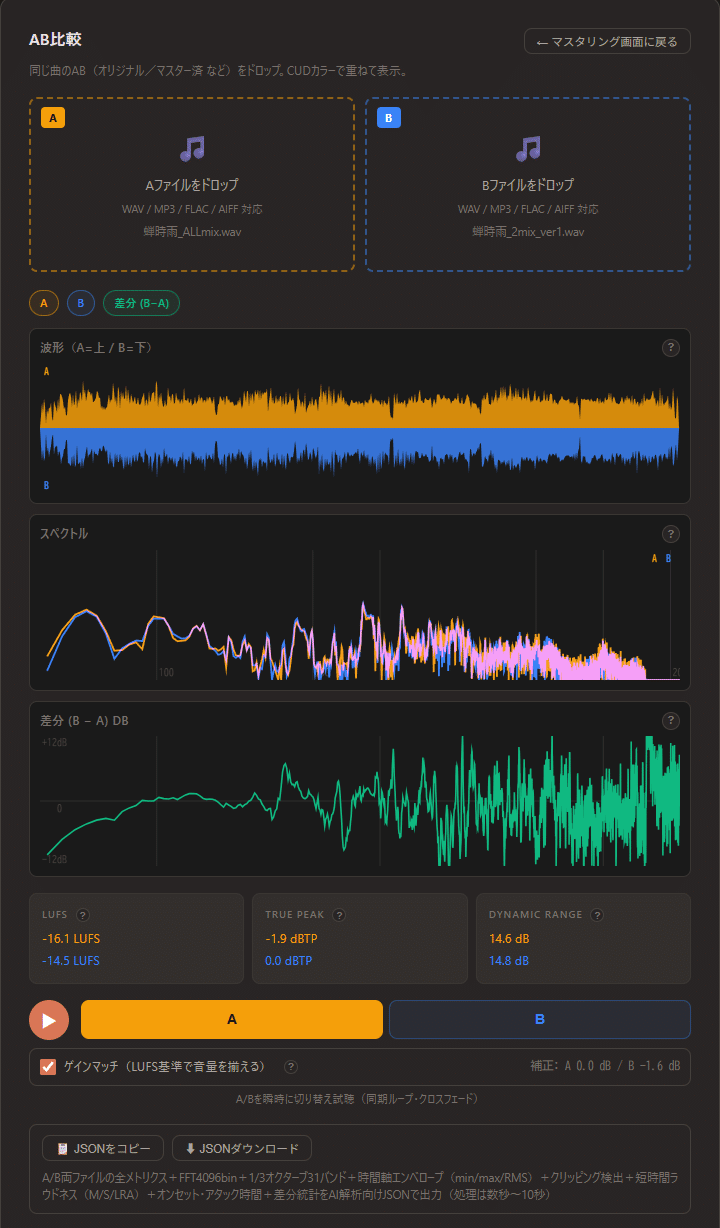Image resolution: width=720 pixels, height=1228 pixels.
Task: Click the +12dB axis label
Action: 55,743
